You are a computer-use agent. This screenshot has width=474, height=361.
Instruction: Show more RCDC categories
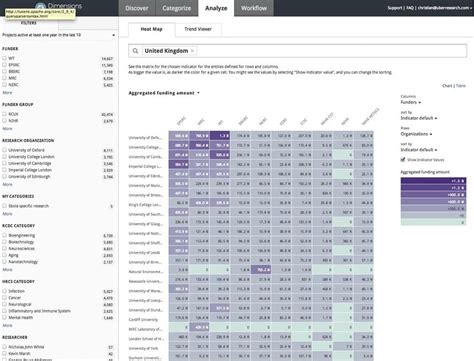(x=7, y=270)
